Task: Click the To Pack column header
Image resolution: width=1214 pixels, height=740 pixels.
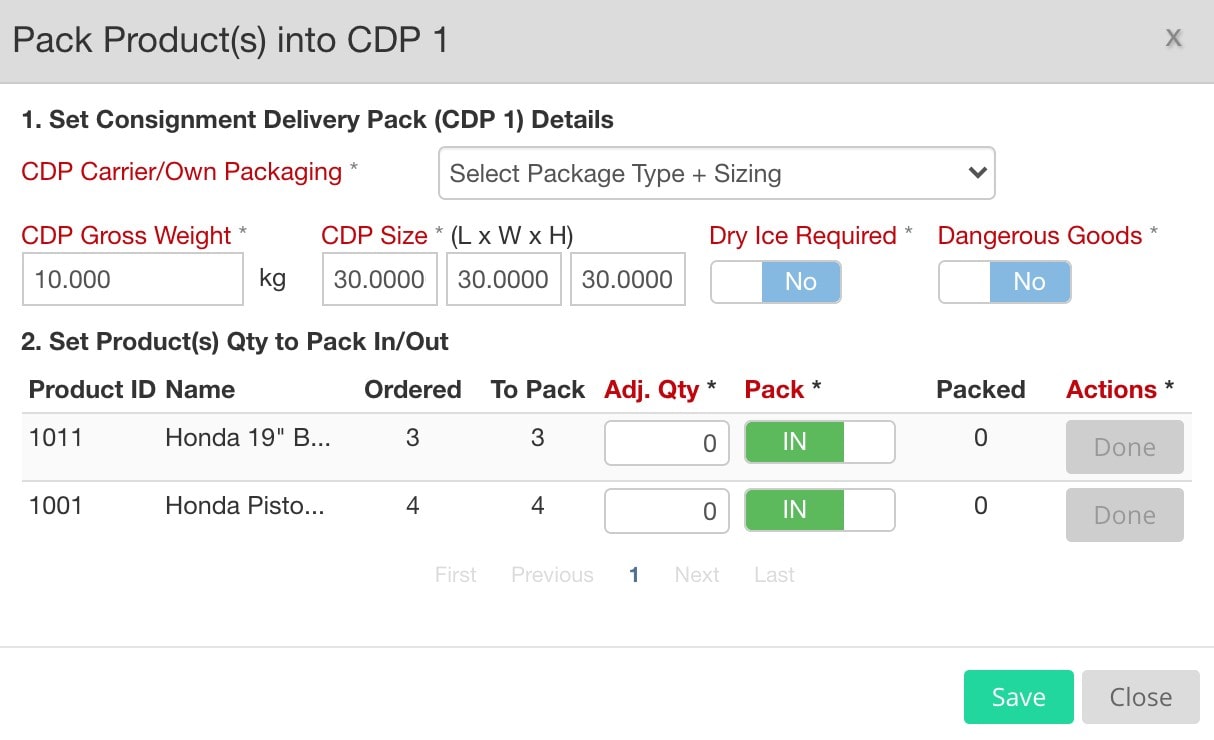Action: pos(538,390)
